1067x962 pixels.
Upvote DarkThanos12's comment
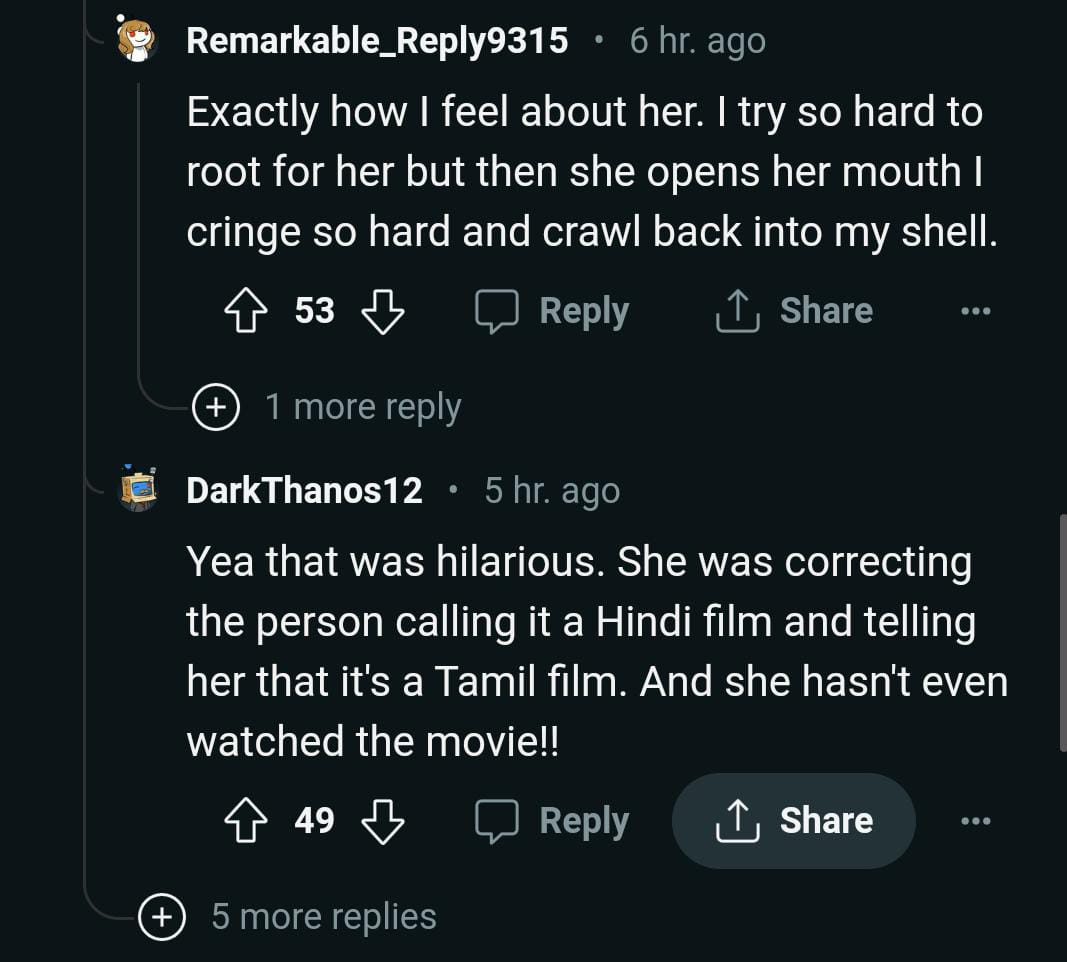245,821
